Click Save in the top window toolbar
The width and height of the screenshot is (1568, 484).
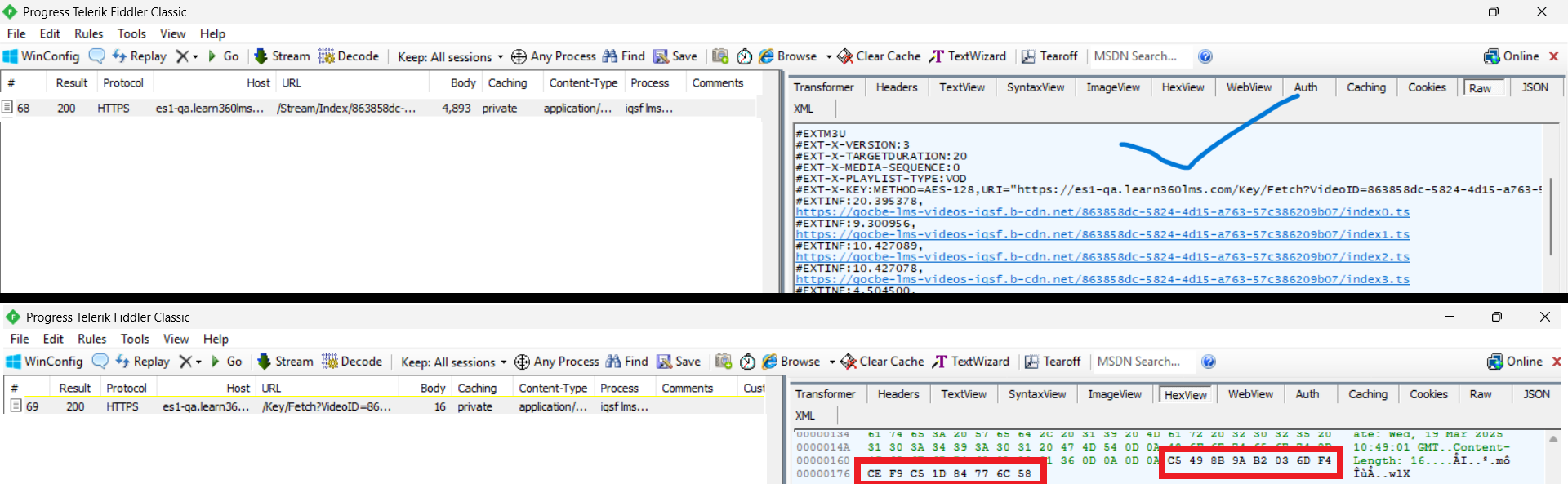[675, 56]
